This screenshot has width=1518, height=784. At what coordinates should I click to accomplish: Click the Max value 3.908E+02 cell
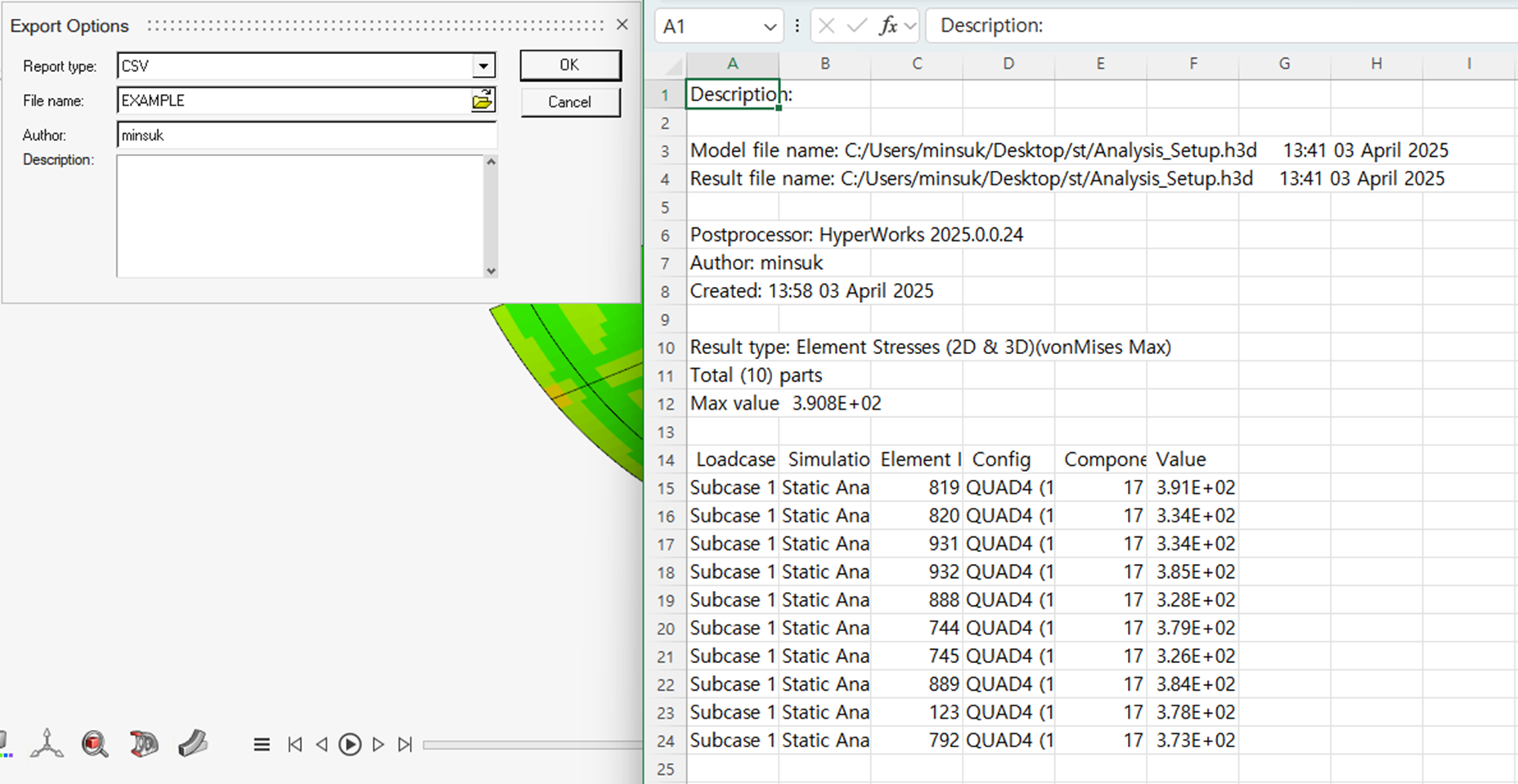pyautogui.click(x=733, y=403)
